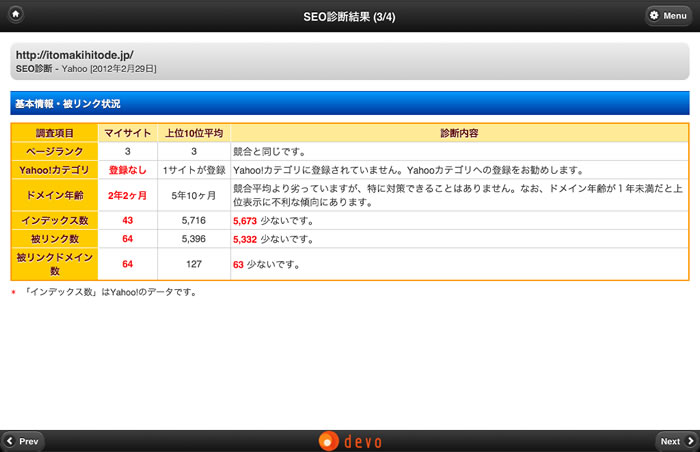Click the 5,673 少ないです diagnosis
Image resolution: width=700 pixels, height=452 pixels.
coord(274,221)
